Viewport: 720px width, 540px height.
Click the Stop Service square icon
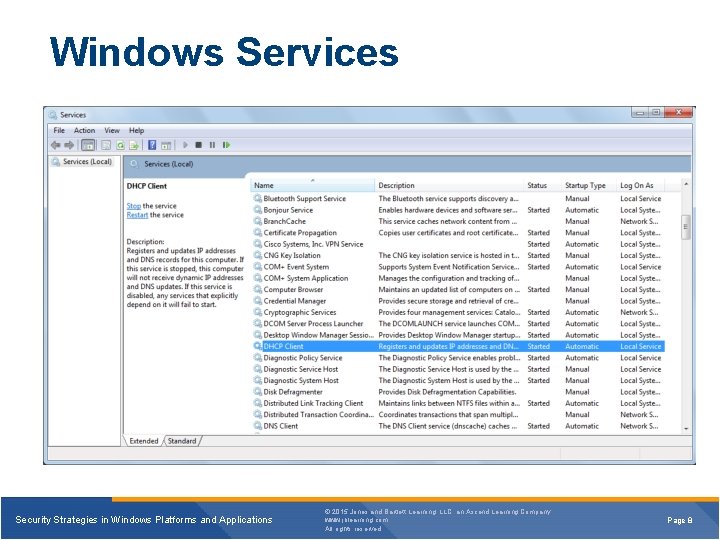[198, 145]
